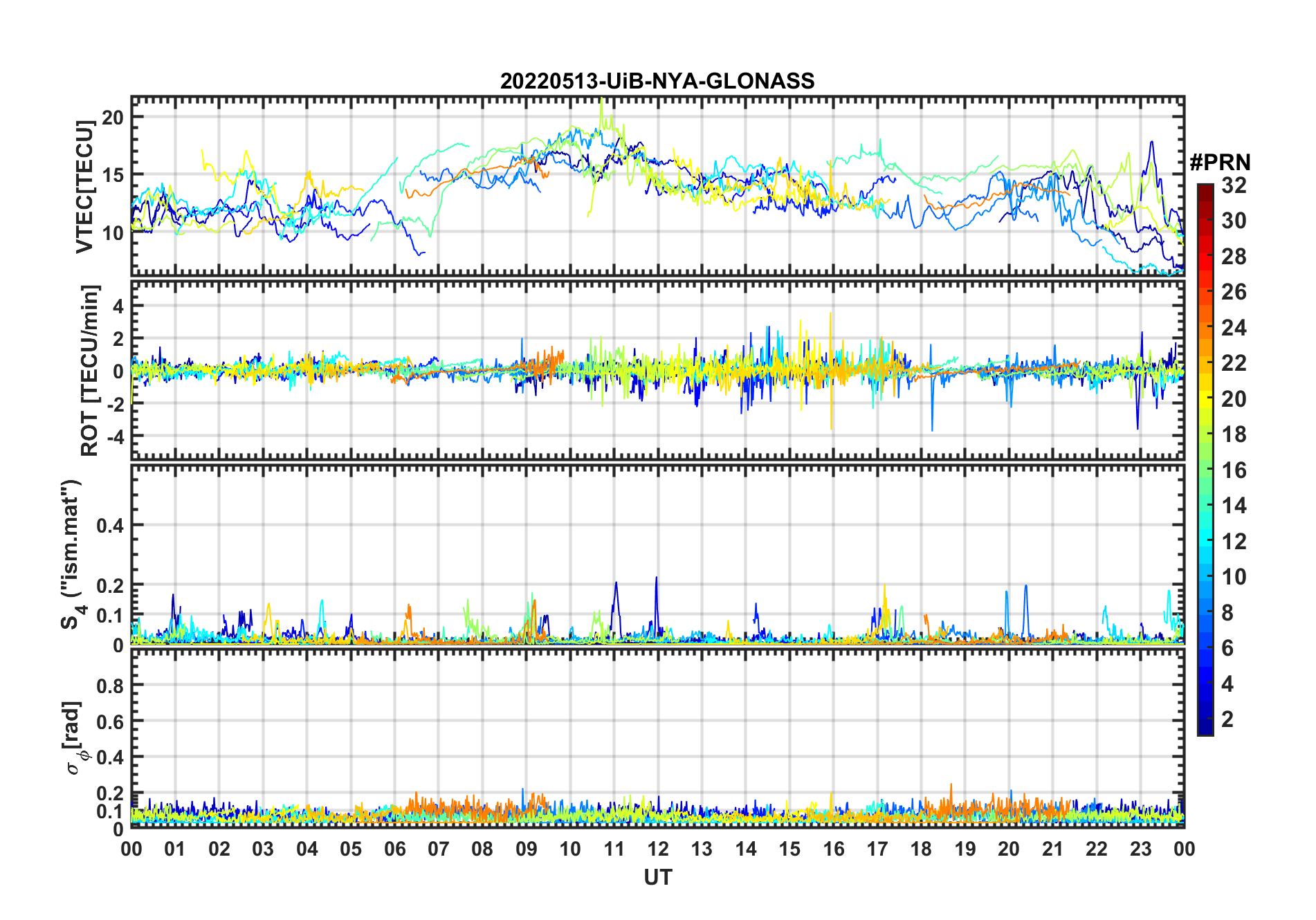Select colorbar tick label 8
This screenshot has height=920, width=1316.
pyautogui.click(x=1227, y=612)
